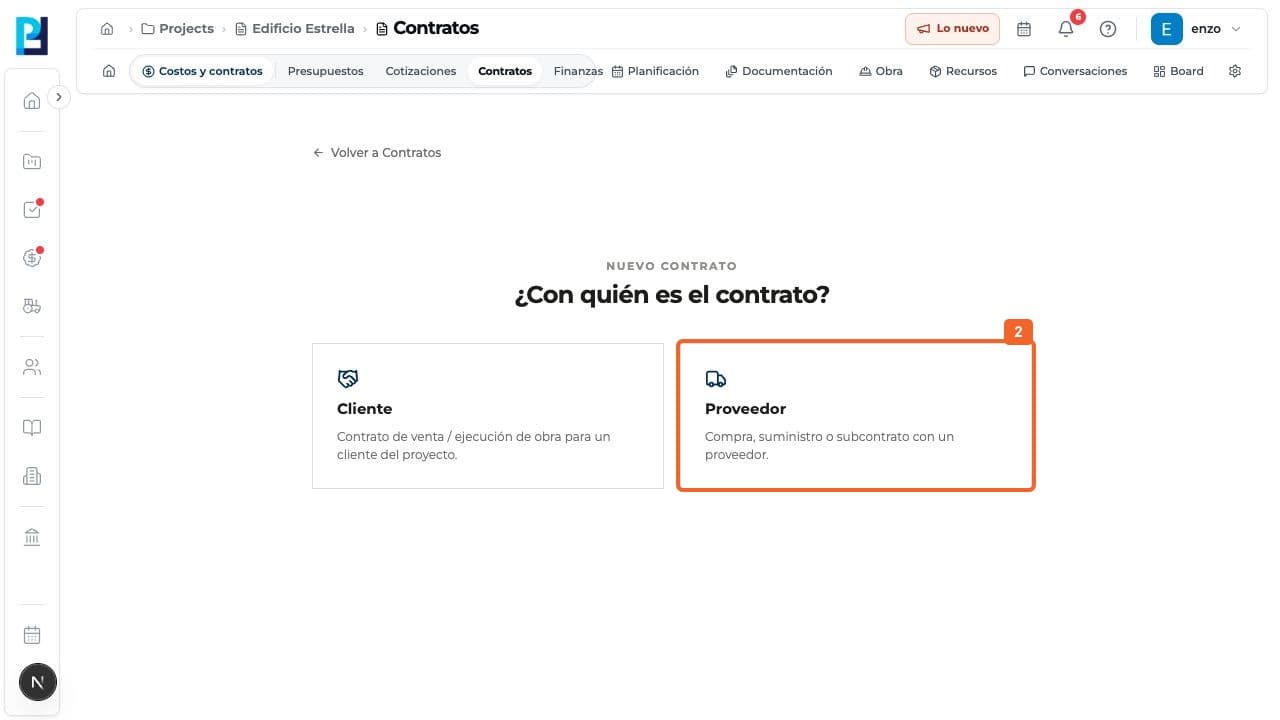The image size is (1280, 720).
Task: Open the projects folder icon in sidebar
Action: pos(32,161)
